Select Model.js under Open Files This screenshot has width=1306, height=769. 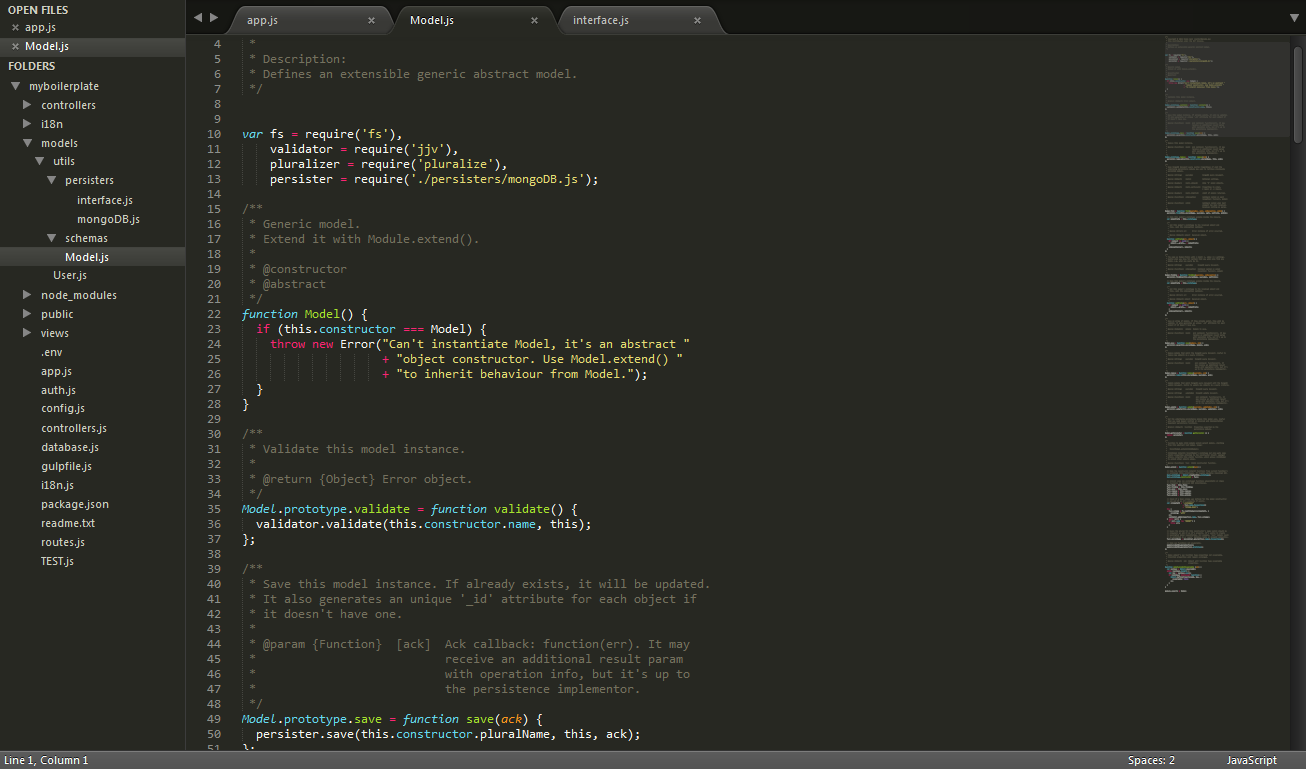[x=47, y=46]
